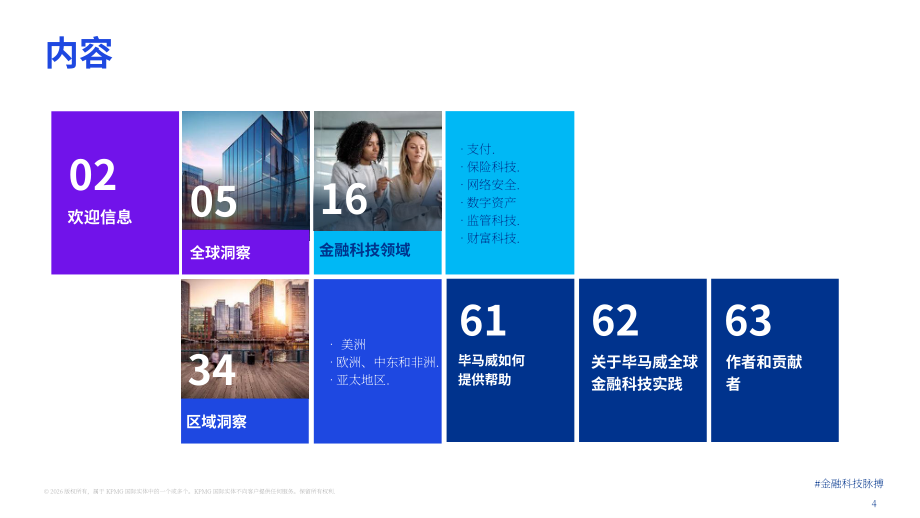Select the 05 glass building thumbnail
This screenshot has height=518, width=920.
tap(246, 170)
